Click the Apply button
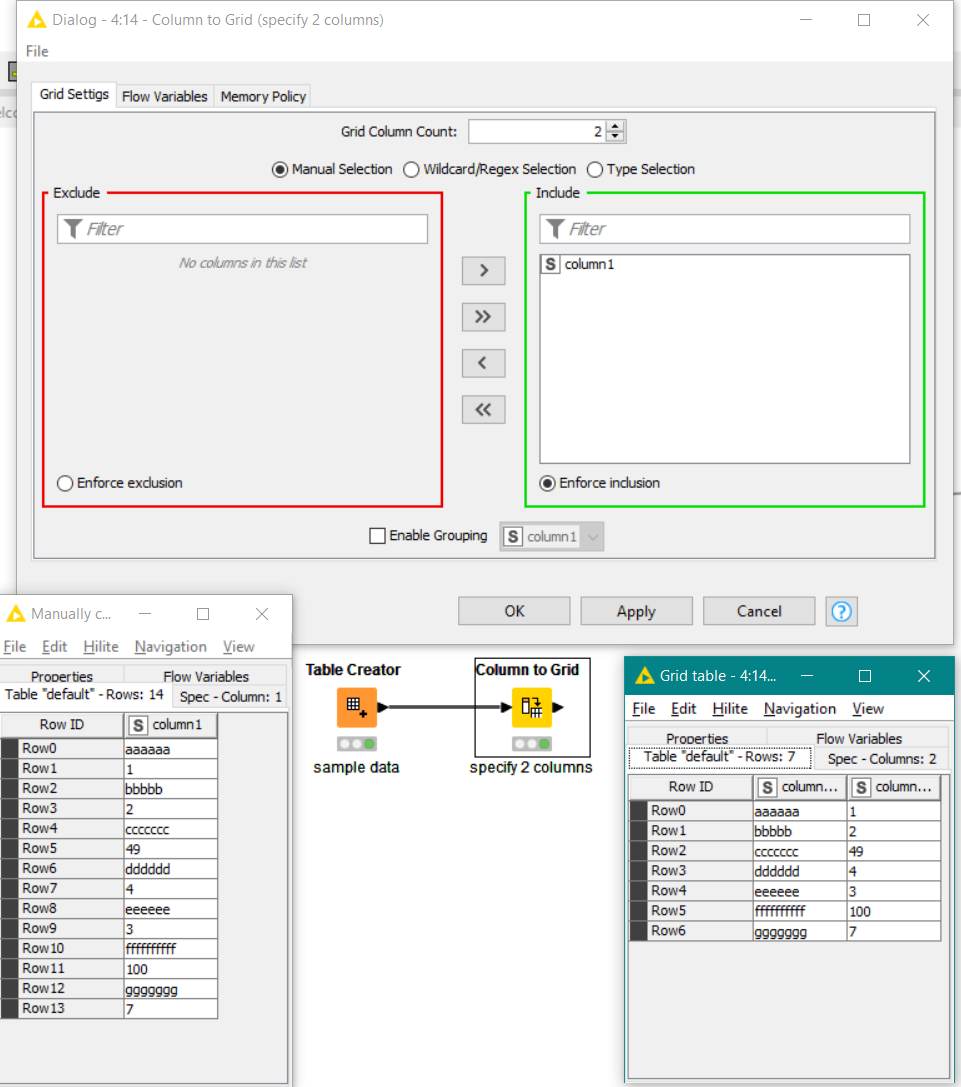 point(636,611)
